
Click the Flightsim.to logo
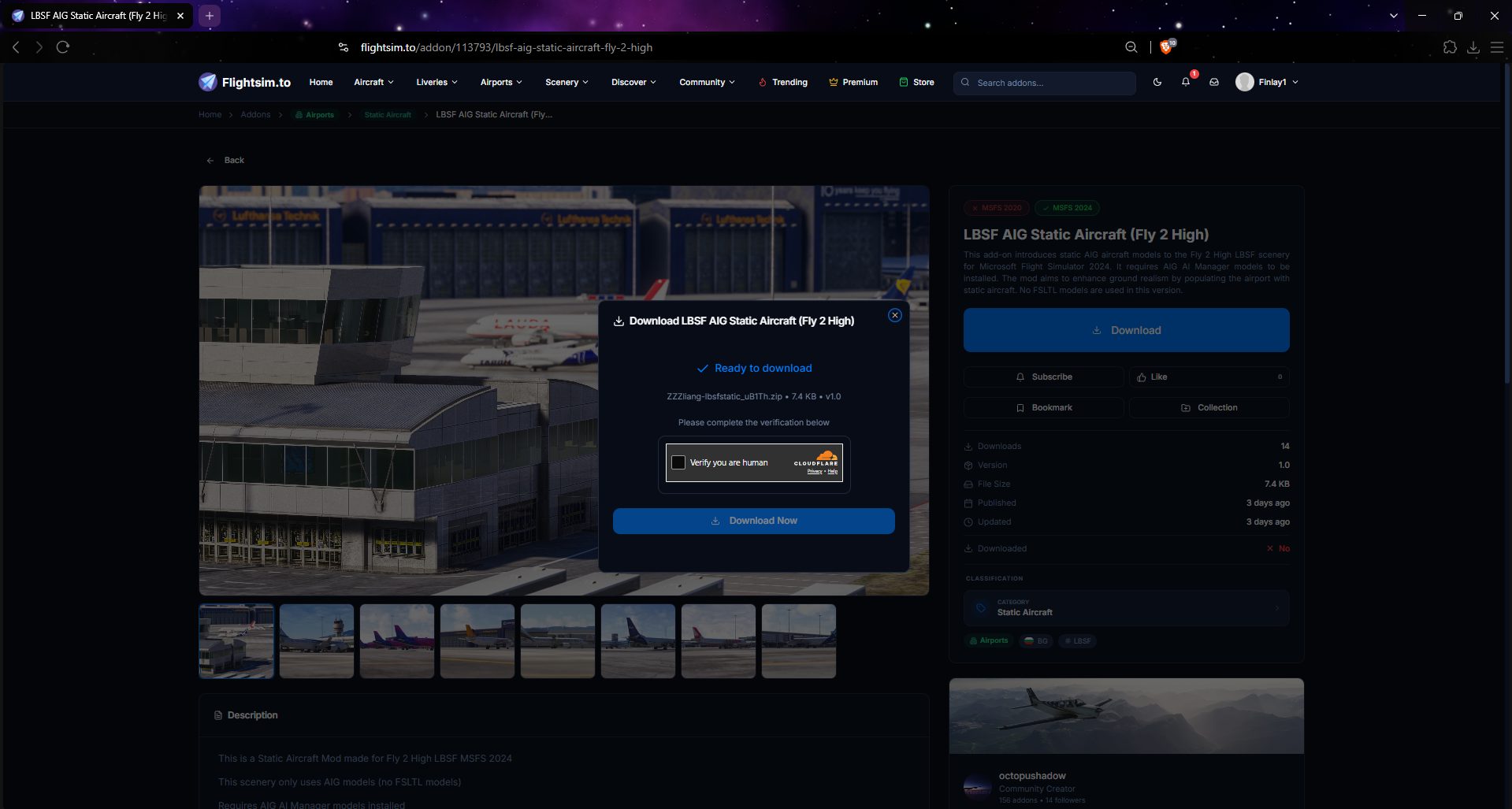click(x=244, y=82)
